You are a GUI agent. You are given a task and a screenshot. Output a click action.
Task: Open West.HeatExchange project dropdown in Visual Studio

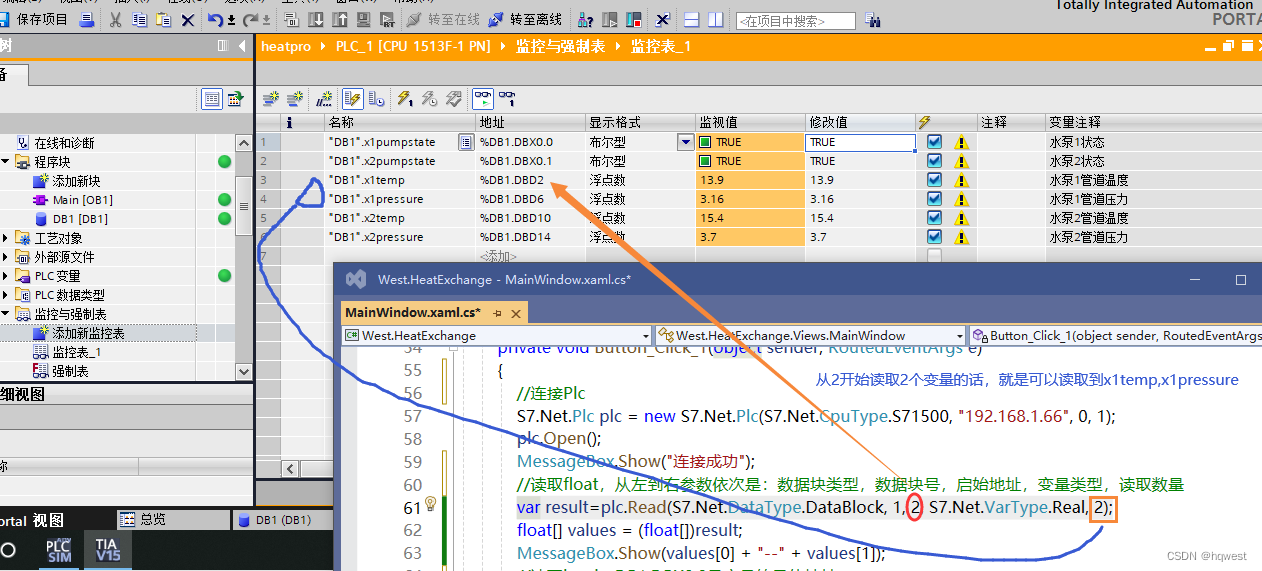pyautogui.click(x=645, y=336)
